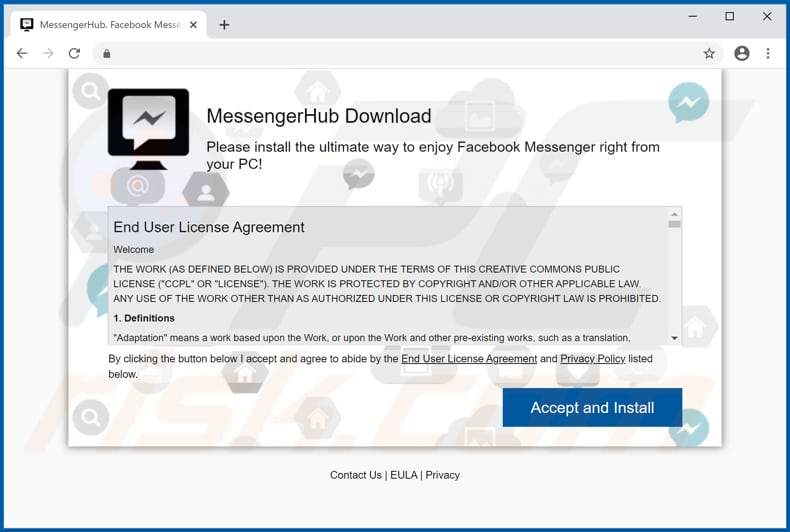This screenshot has height=532, width=790.
Task: Click the browser back arrow
Action: pos(22,53)
